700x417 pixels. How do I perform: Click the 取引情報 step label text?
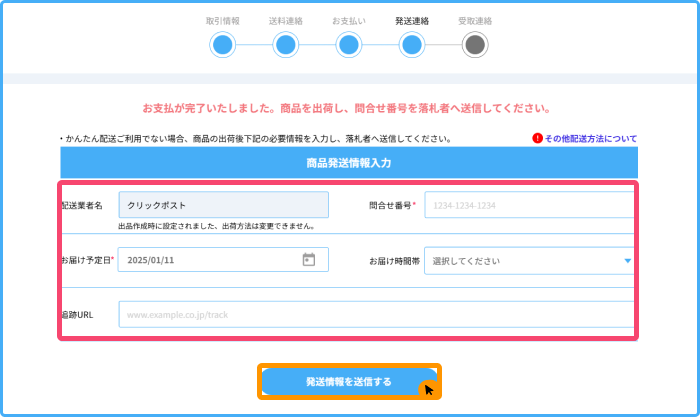tap(223, 20)
